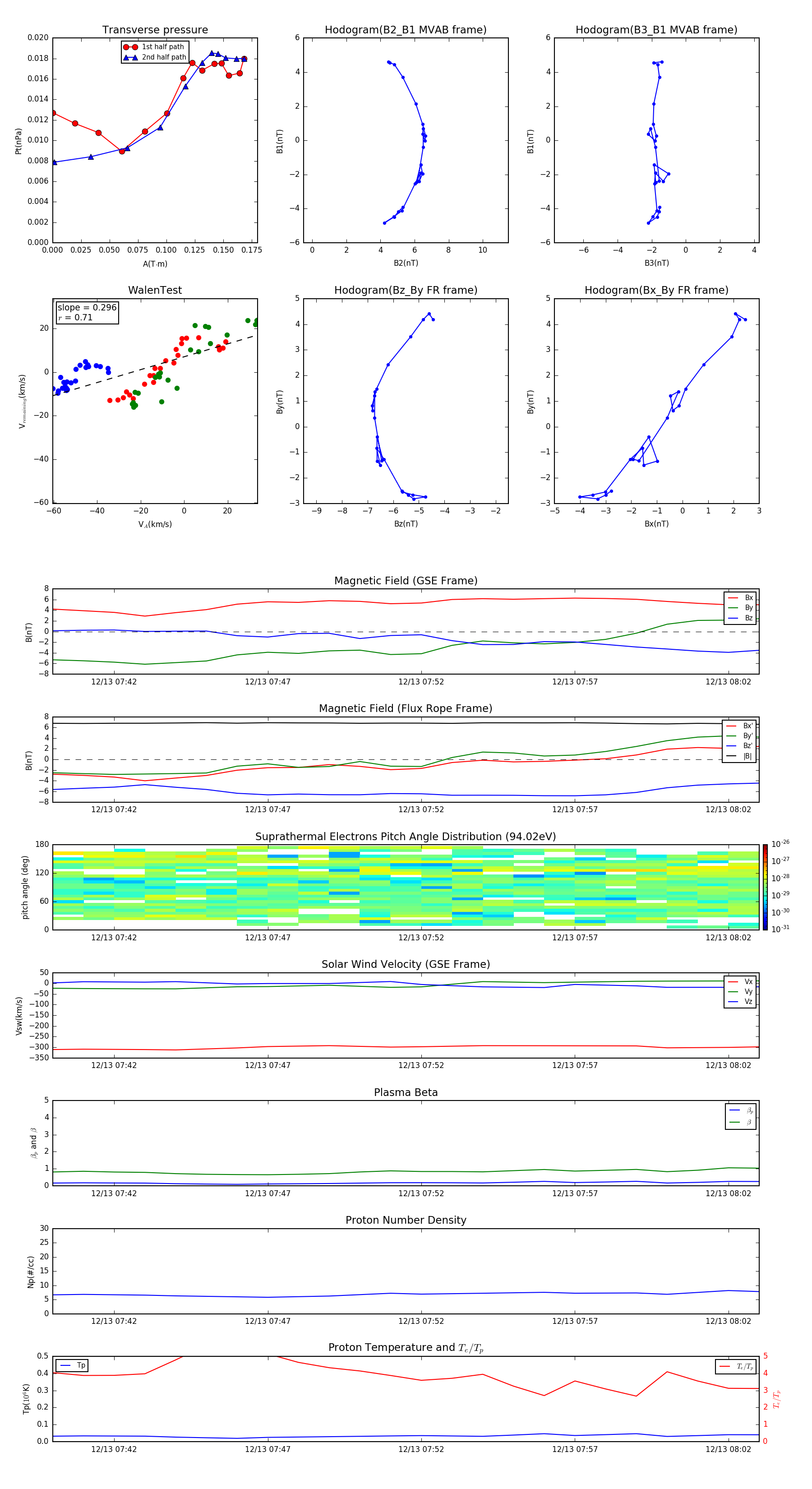Click the "Hodogram(Bz_By FR frame)" title
812x1489 pixels.
pos(406,290)
